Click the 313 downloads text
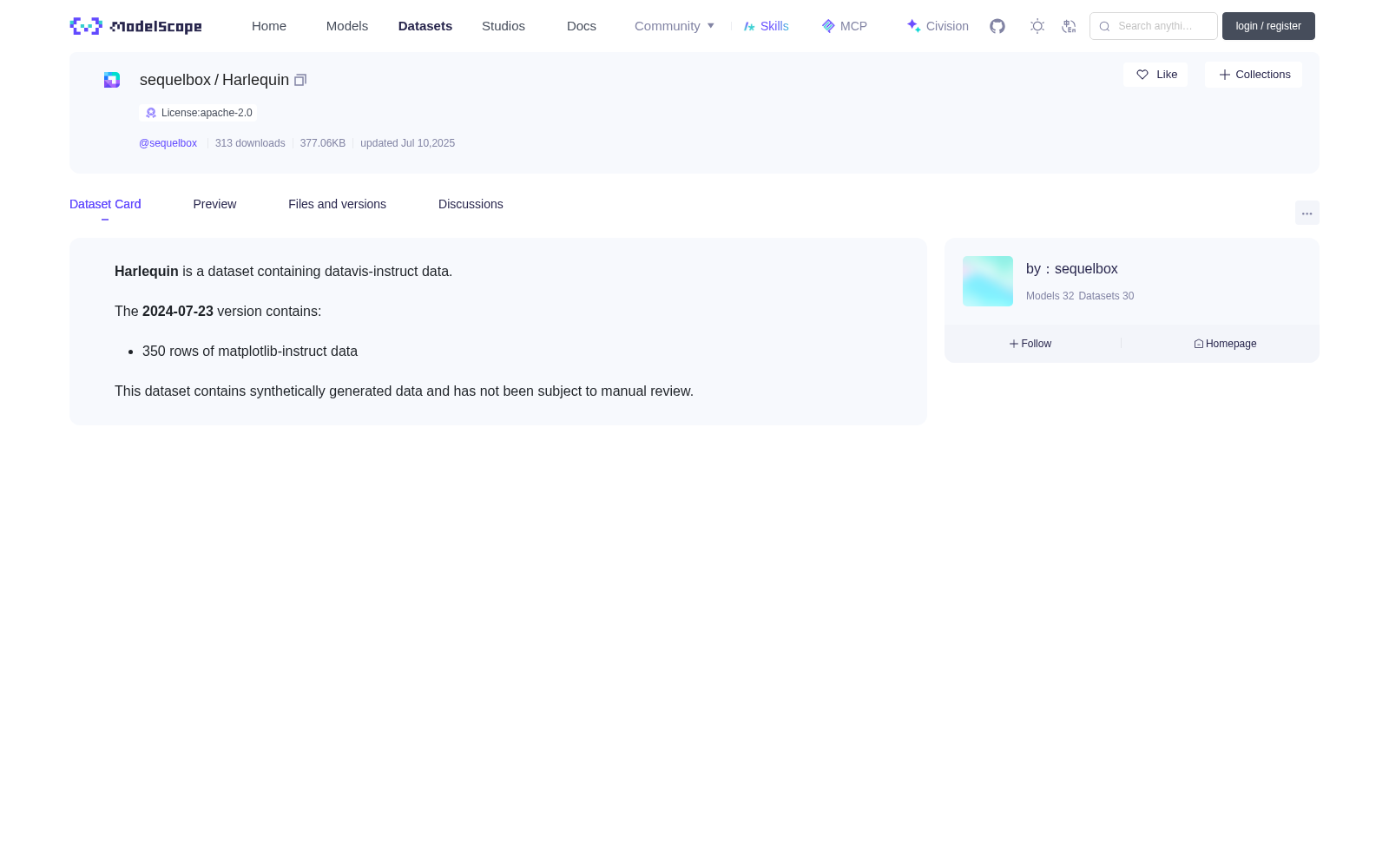 coord(250,143)
